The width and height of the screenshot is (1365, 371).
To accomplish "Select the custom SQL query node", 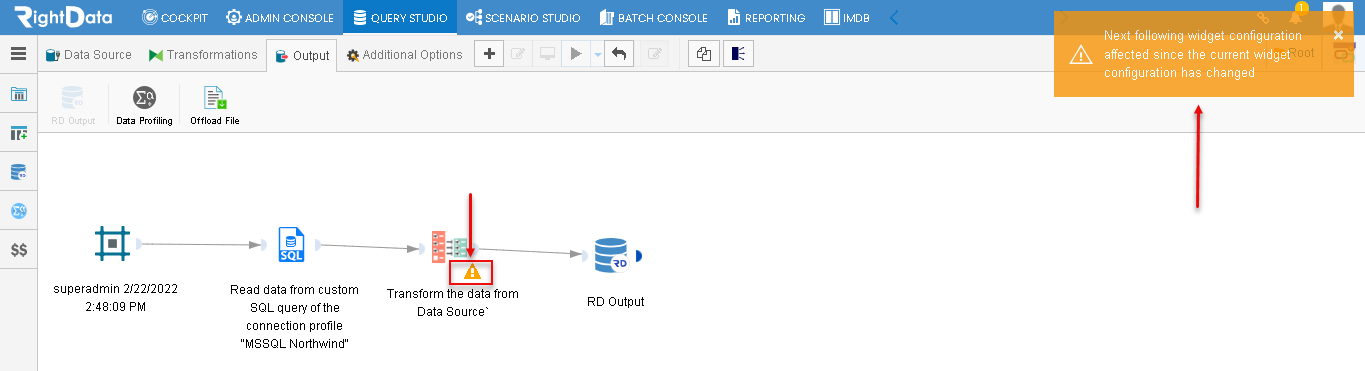I will 291,244.
